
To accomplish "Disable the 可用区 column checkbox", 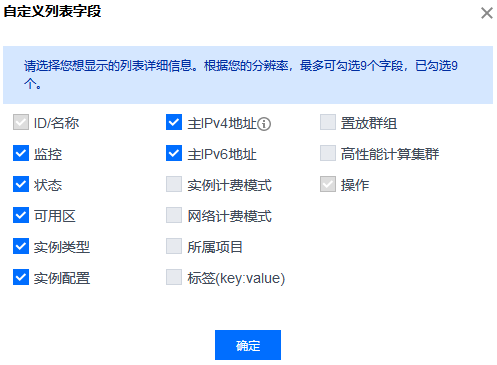I will pyautogui.click(x=21, y=215).
